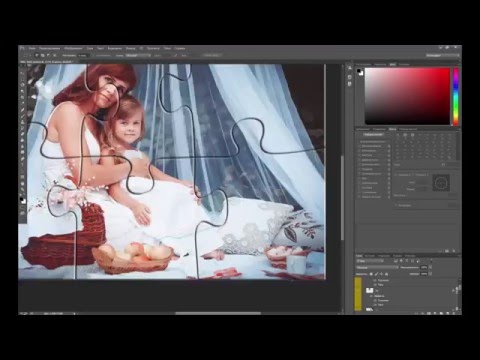Toggle the Scattering brush checkbox

pos(360,151)
